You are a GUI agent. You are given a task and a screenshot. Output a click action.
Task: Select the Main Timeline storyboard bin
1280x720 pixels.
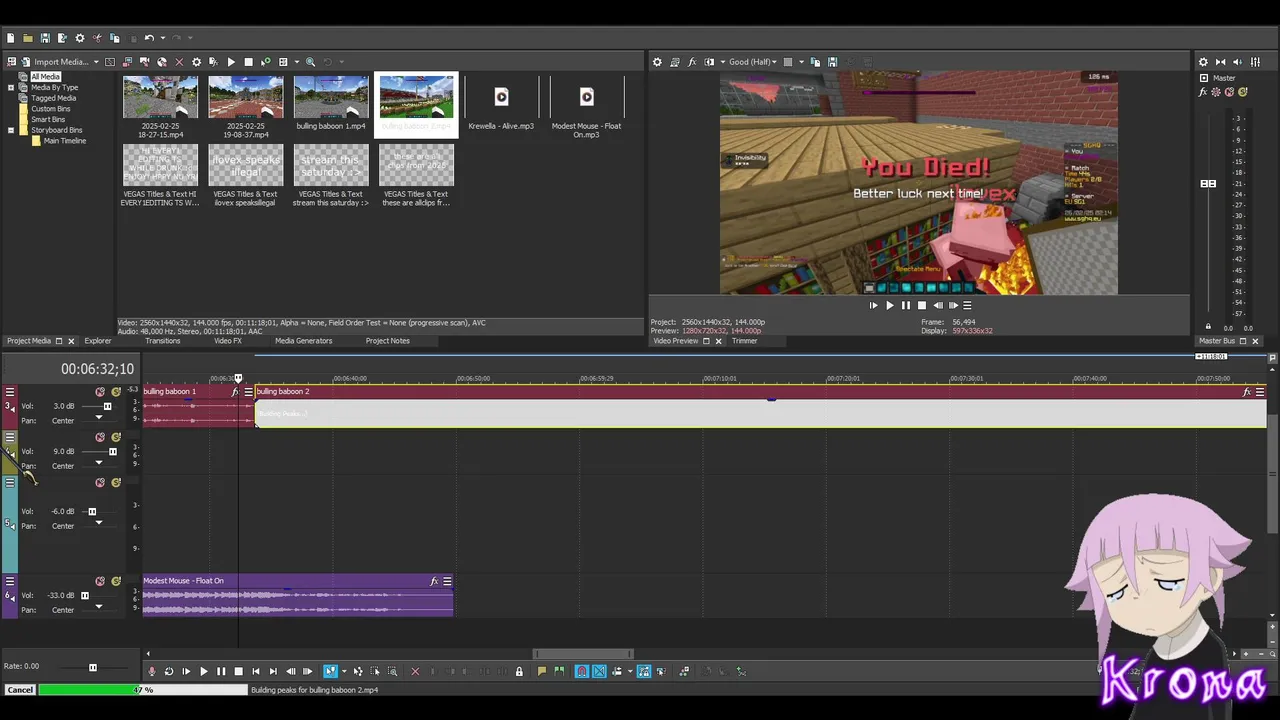[x=65, y=141]
